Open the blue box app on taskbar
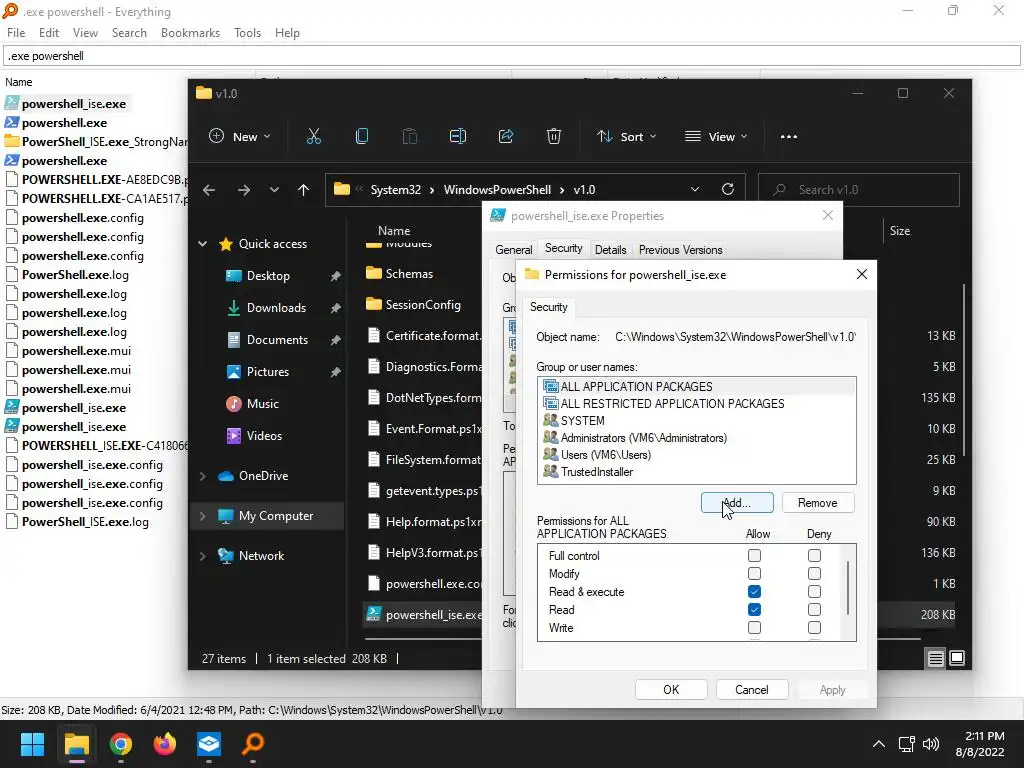Screen dimensions: 1024x768 [x=209, y=744]
